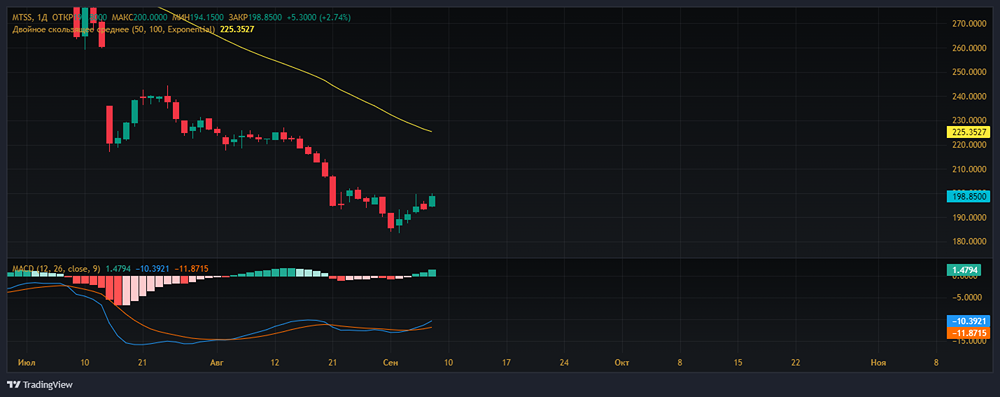Click the Окт label on time axis

[x=621, y=362]
